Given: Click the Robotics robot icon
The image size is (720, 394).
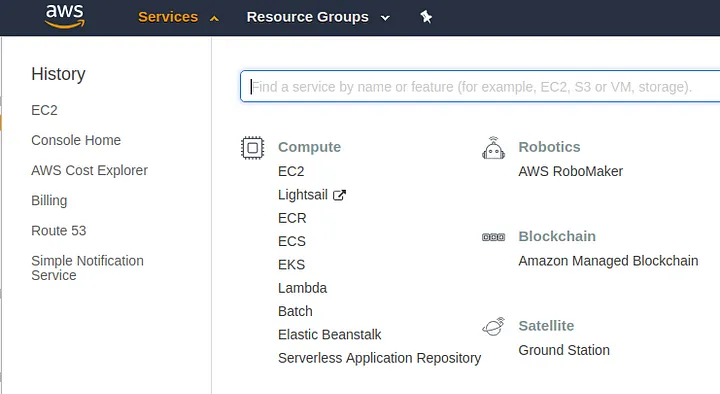Looking at the screenshot, I should (493, 148).
